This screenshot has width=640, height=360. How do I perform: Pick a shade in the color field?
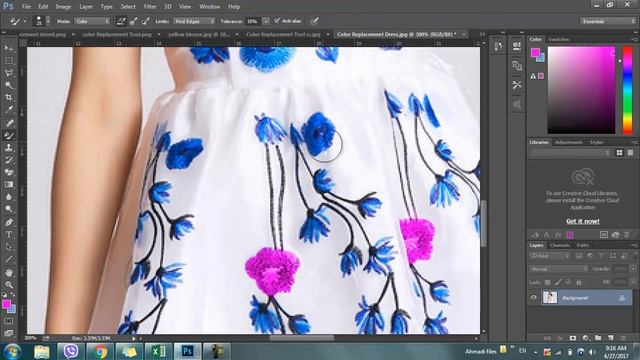581,90
